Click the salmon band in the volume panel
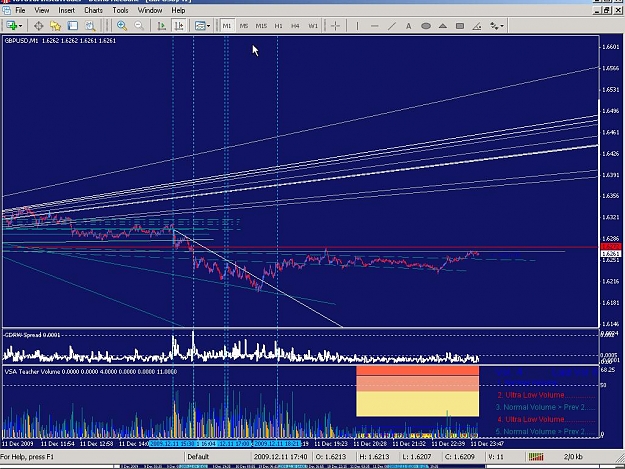This screenshot has height=469, width=625. click(417, 383)
